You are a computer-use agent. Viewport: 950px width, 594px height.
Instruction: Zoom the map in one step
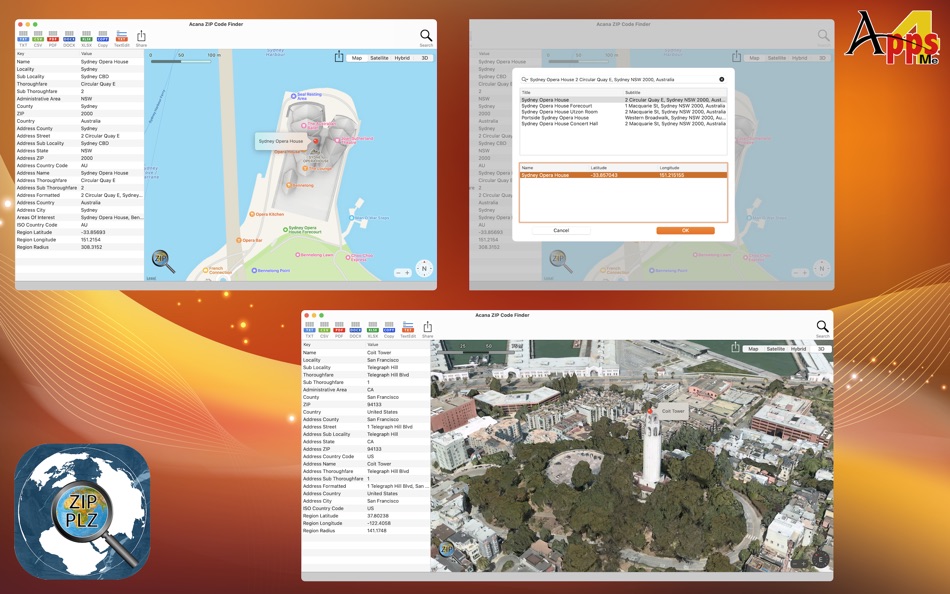tap(407, 272)
